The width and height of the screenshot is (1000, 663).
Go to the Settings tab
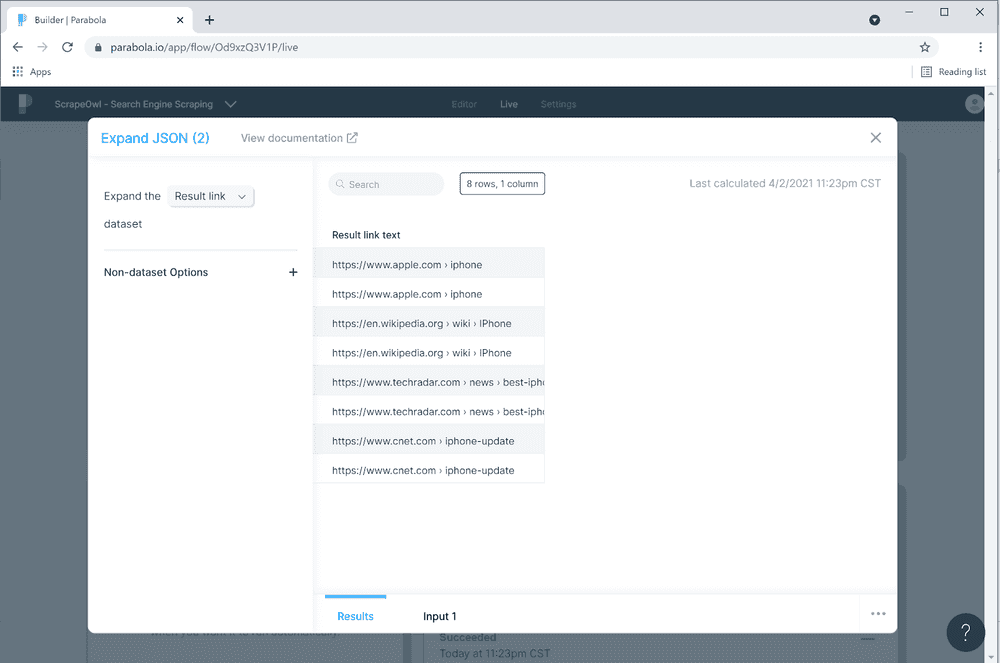558,104
